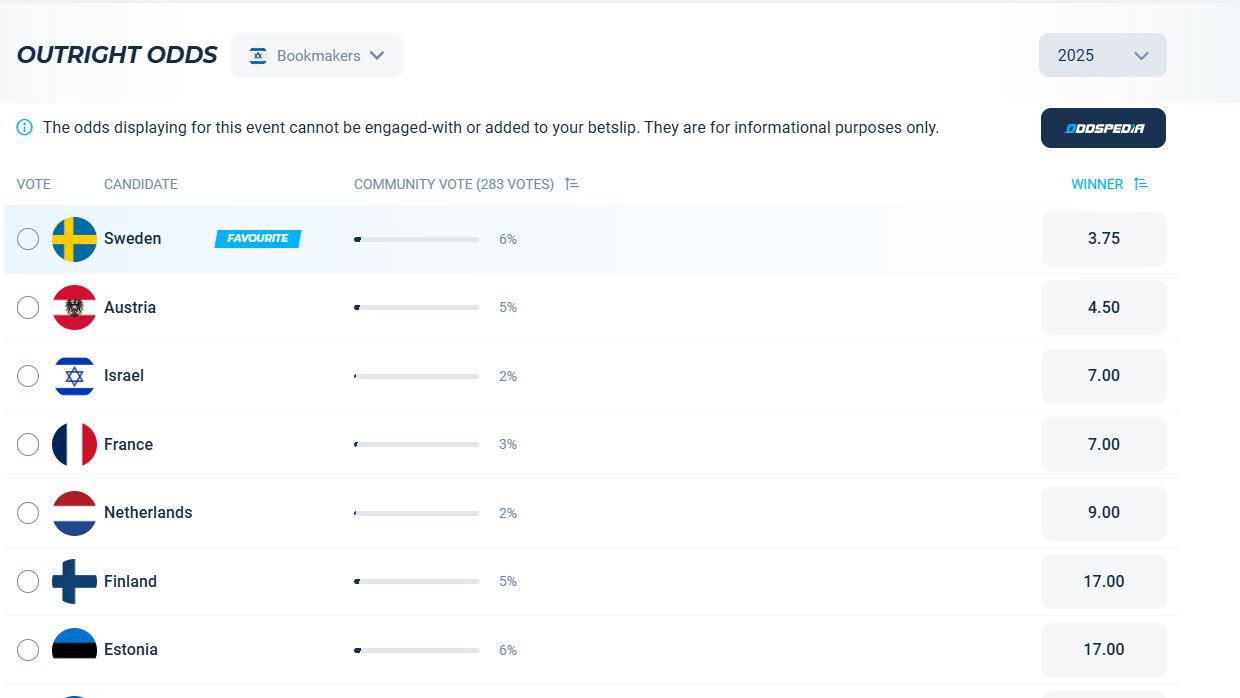Image resolution: width=1240 pixels, height=698 pixels.
Task: Click the Austria flag icon
Action: 74,307
